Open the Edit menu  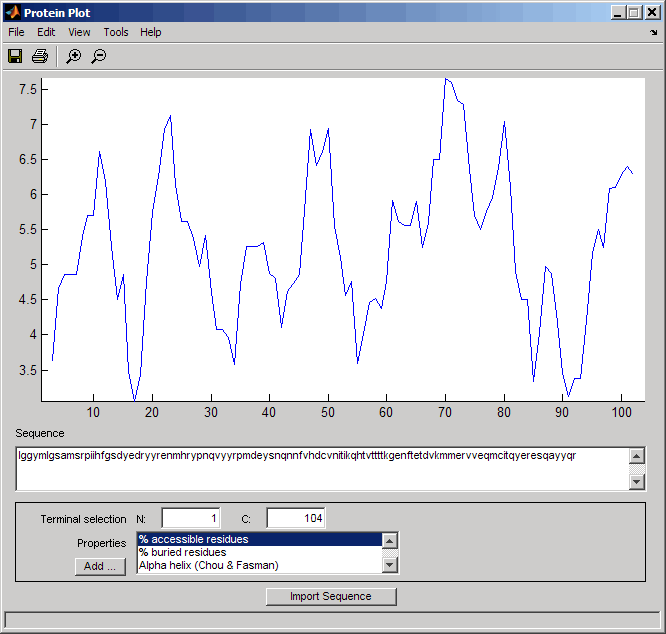coord(46,32)
